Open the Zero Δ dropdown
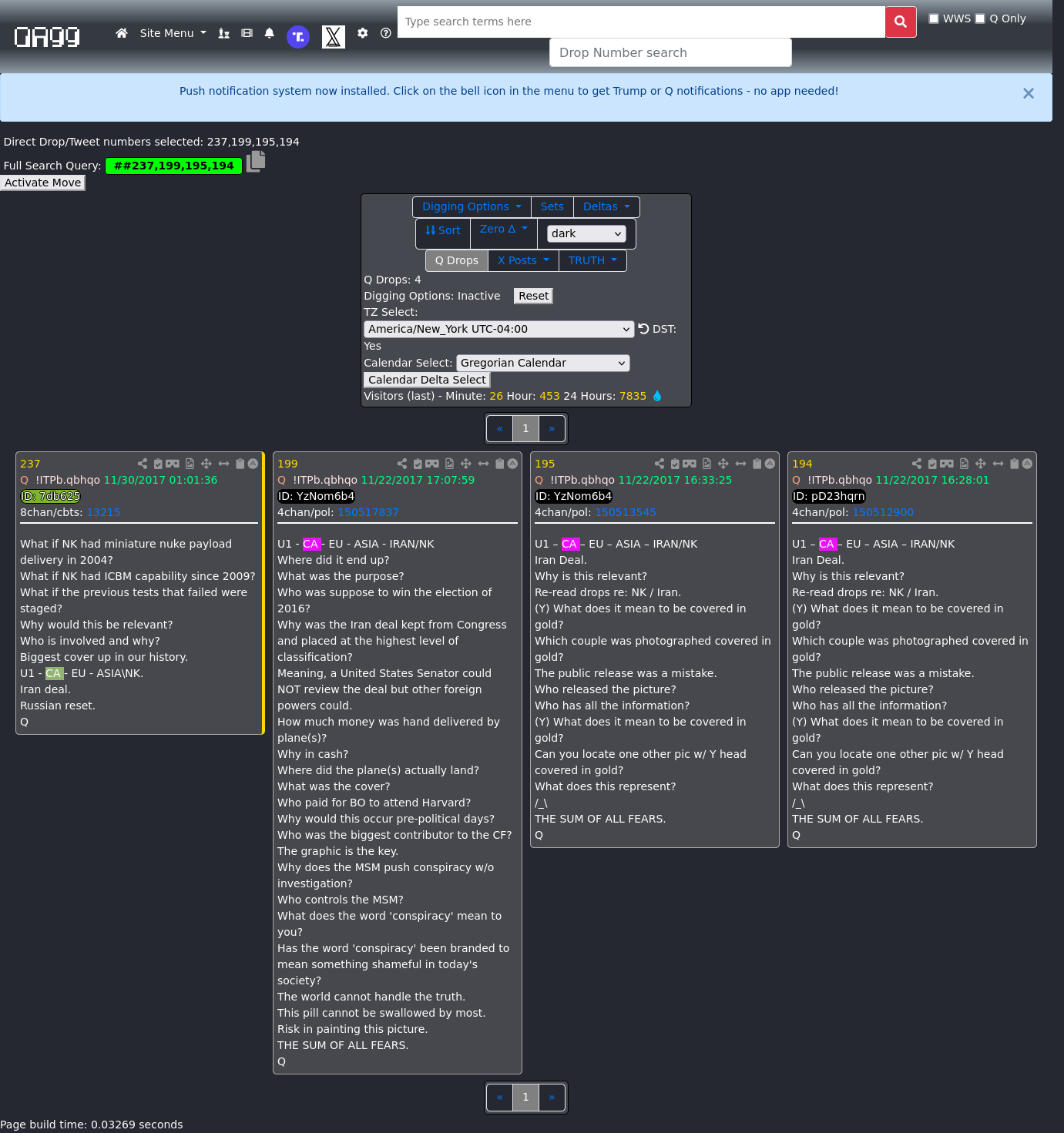 click(504, 229)
